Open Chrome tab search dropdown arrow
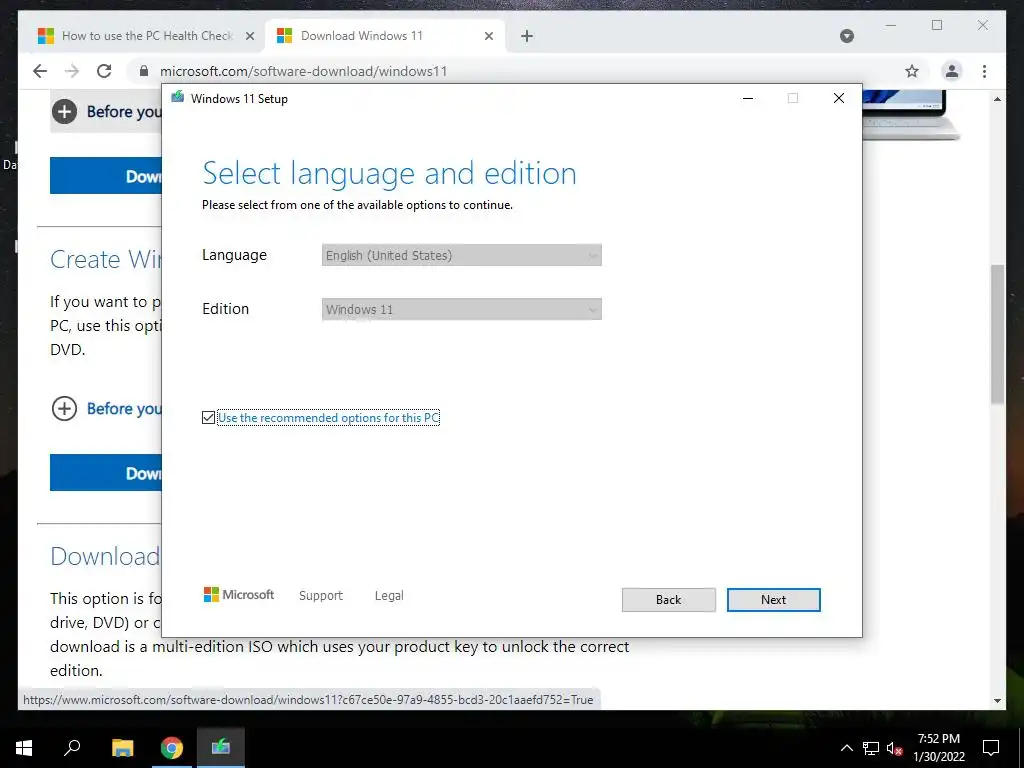 point(846,36)
